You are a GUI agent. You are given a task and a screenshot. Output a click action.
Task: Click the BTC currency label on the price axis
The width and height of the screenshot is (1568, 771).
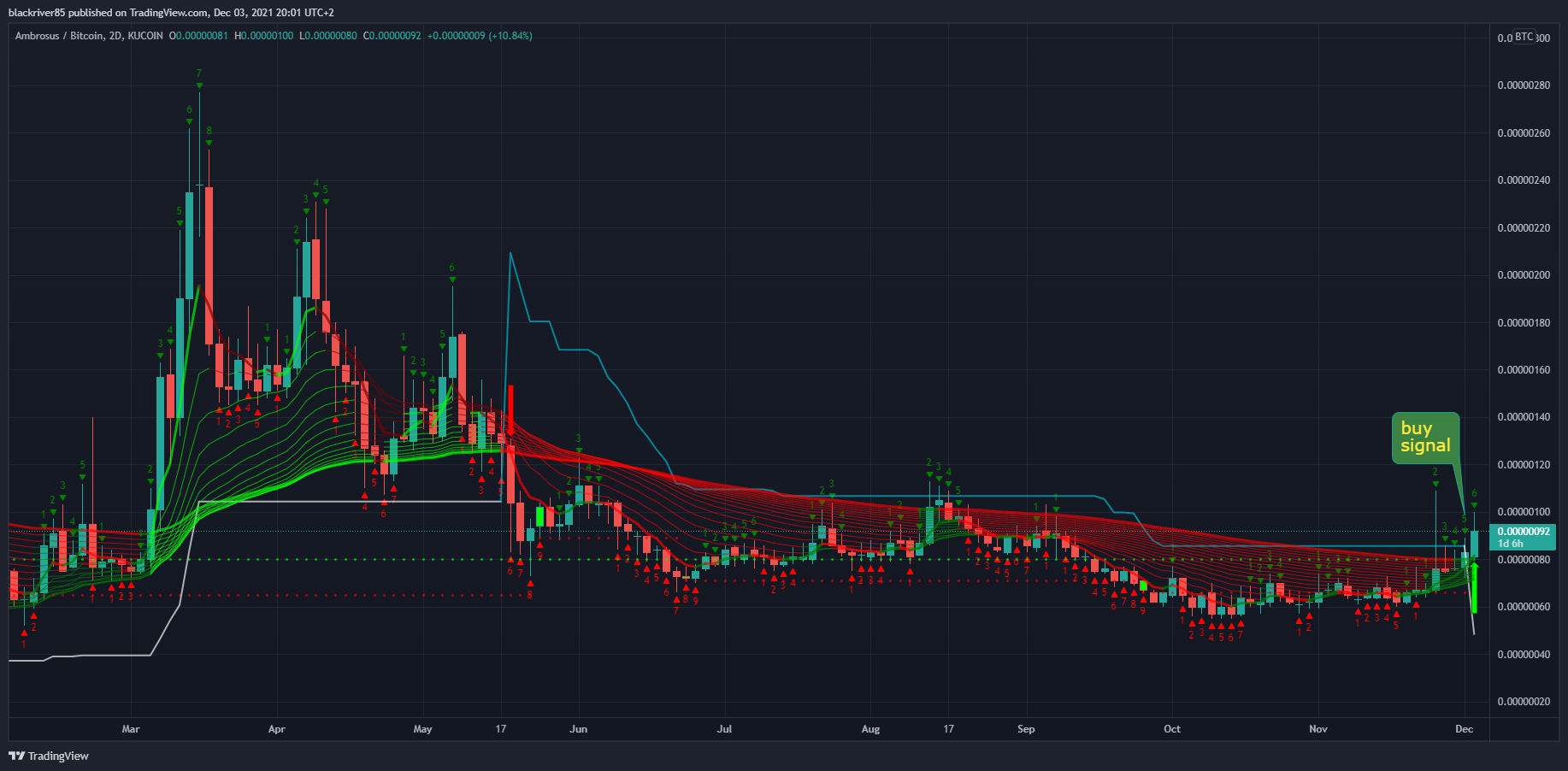click(x=1524, y=37)
